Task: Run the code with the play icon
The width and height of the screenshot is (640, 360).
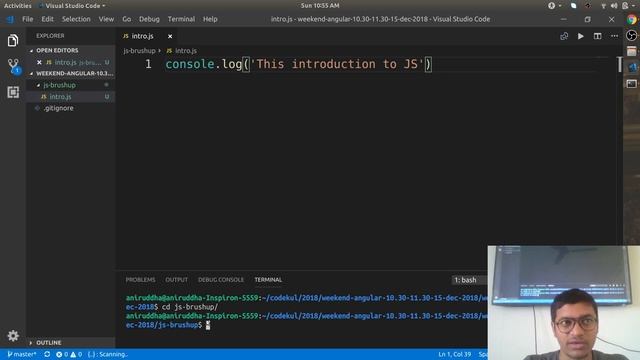Action: tap(580, 36)
